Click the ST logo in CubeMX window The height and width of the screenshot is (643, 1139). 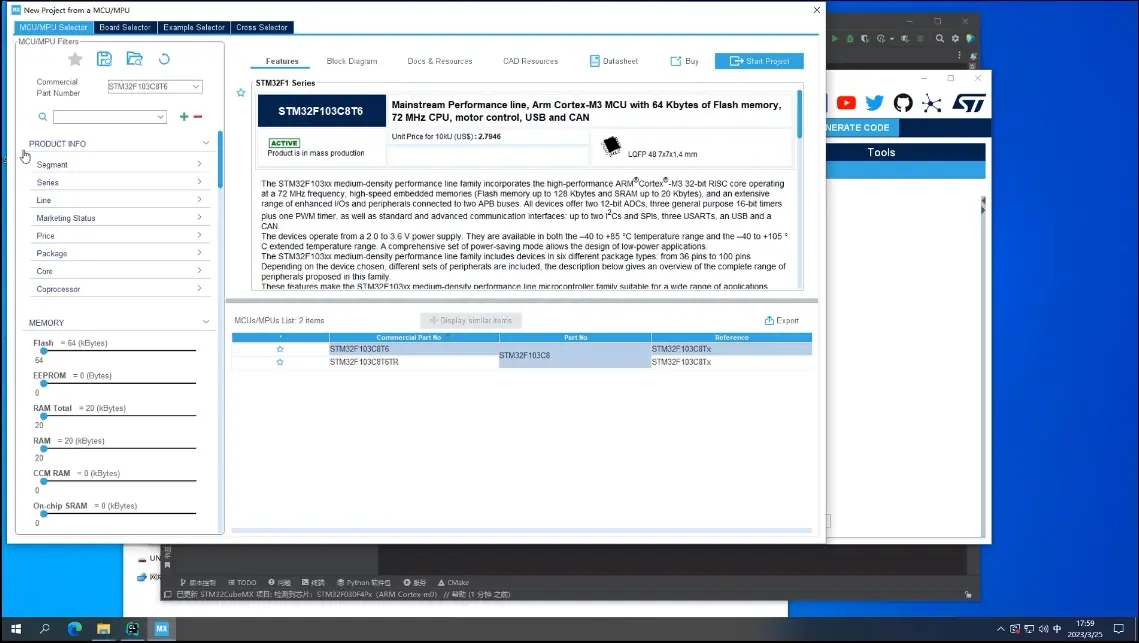click(968, 103)
